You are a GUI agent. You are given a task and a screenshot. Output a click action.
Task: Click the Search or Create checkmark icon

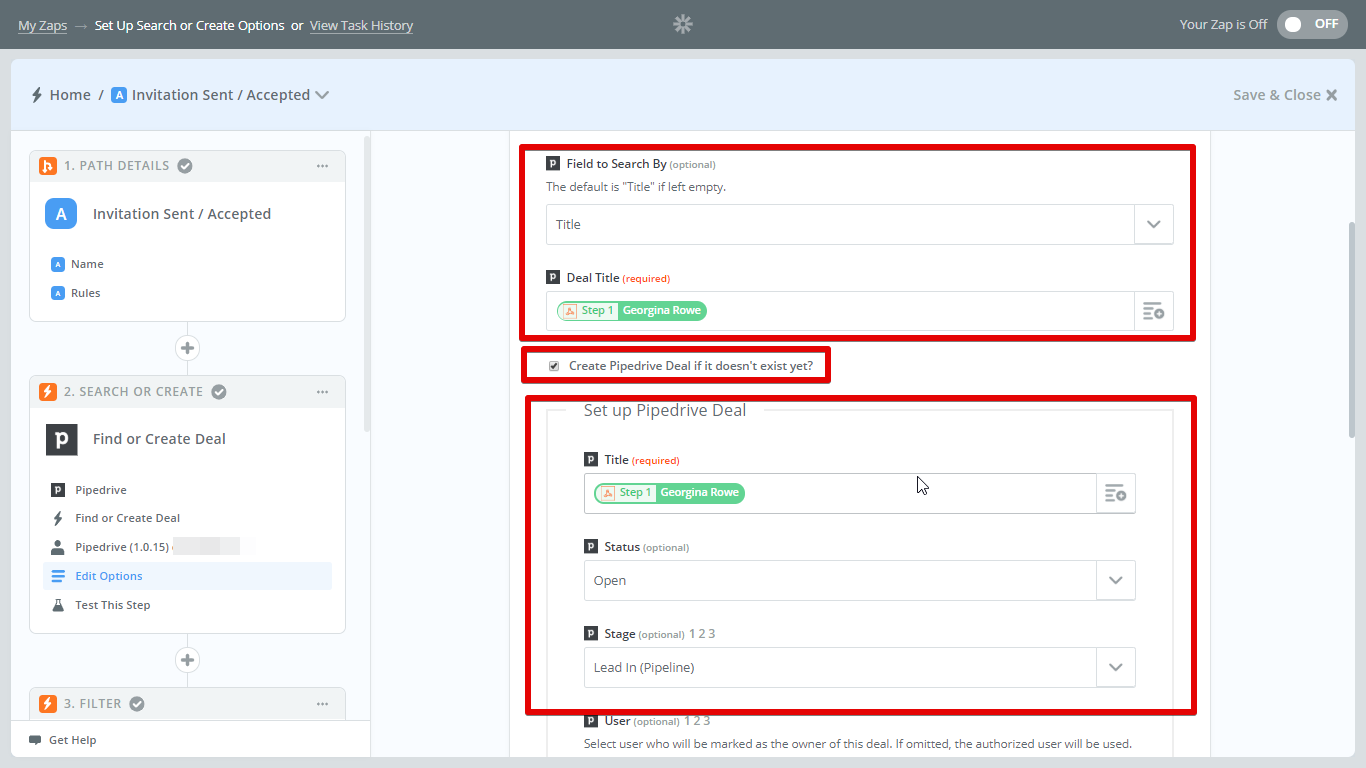tap(219, 392)
